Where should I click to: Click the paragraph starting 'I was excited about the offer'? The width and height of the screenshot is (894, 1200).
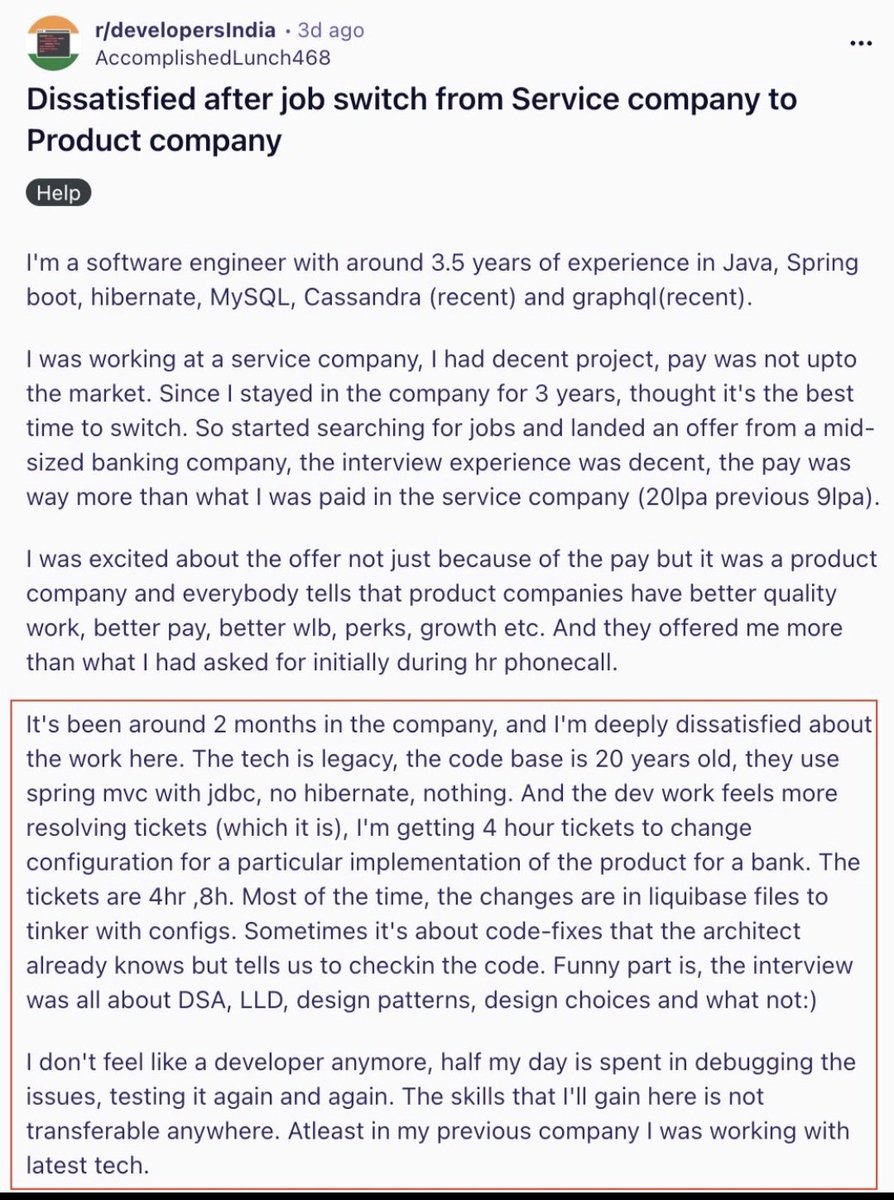451,611
